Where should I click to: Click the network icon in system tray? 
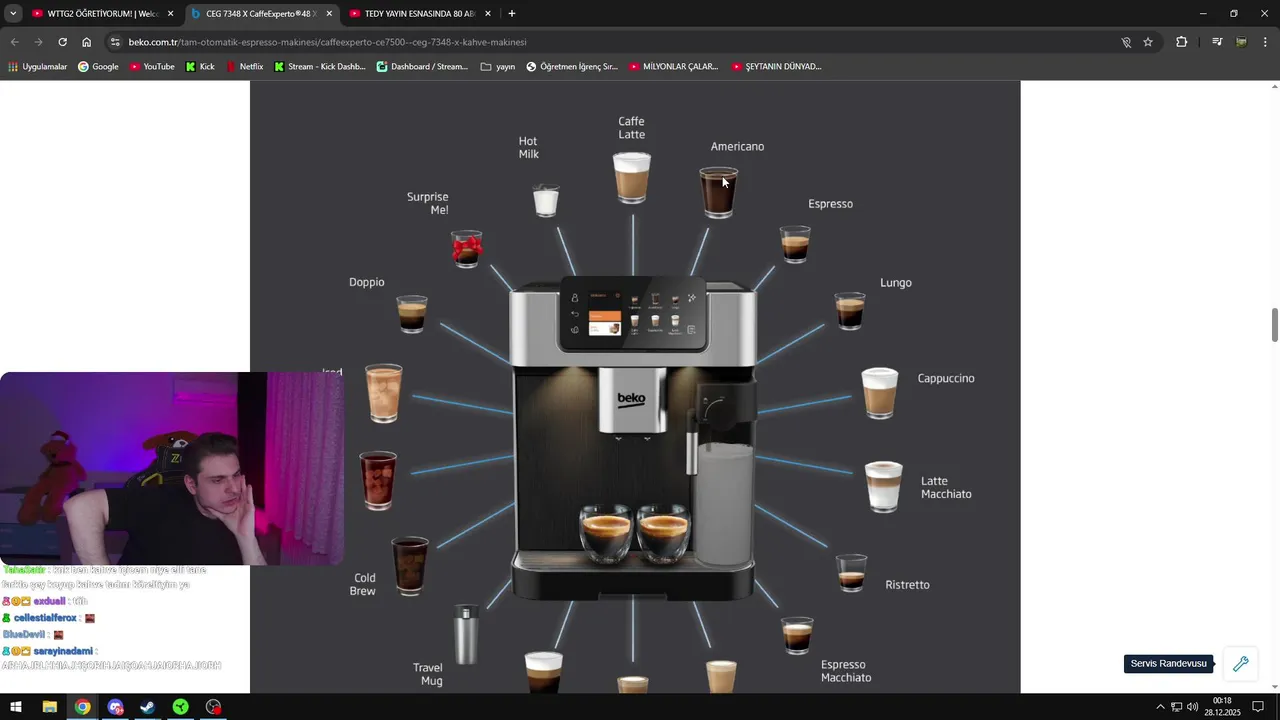click(x=1176, y=707)
